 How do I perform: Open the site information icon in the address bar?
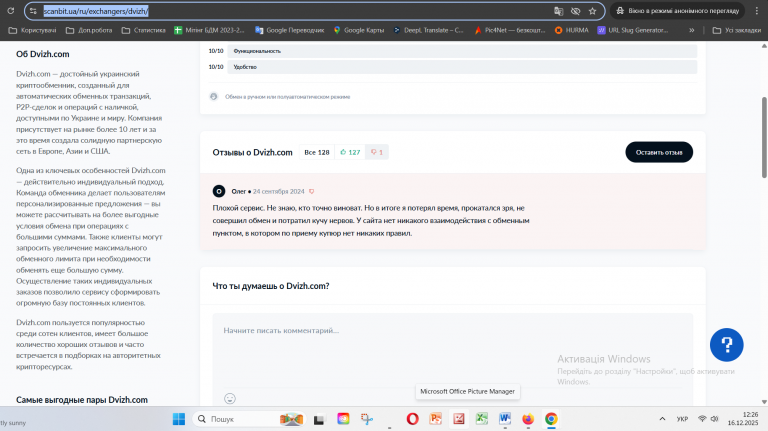tap(33, 11)
